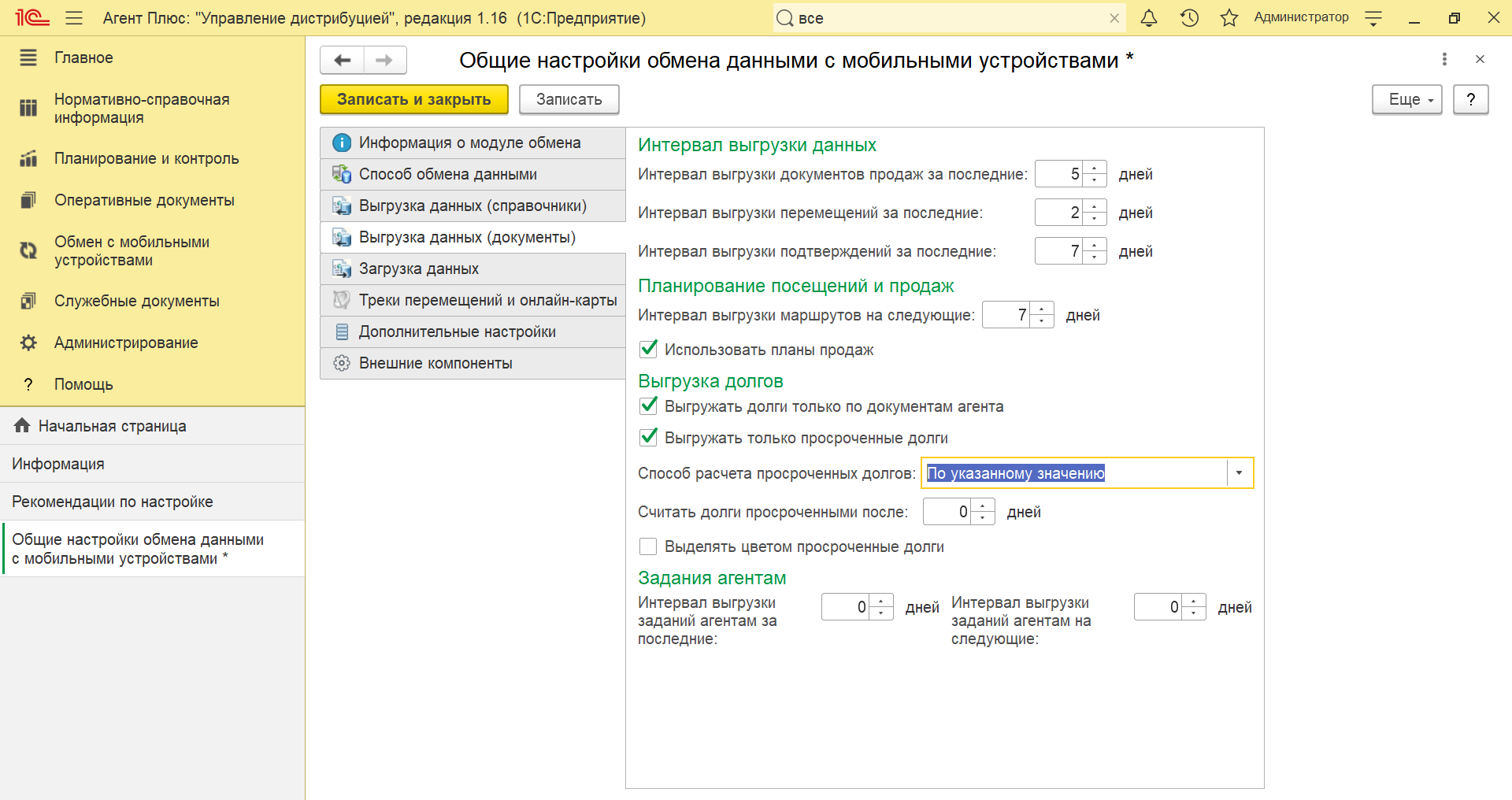Switch to Загрузка данных tab
This screenshot has width=1512, height=800.
click(418, 269)
